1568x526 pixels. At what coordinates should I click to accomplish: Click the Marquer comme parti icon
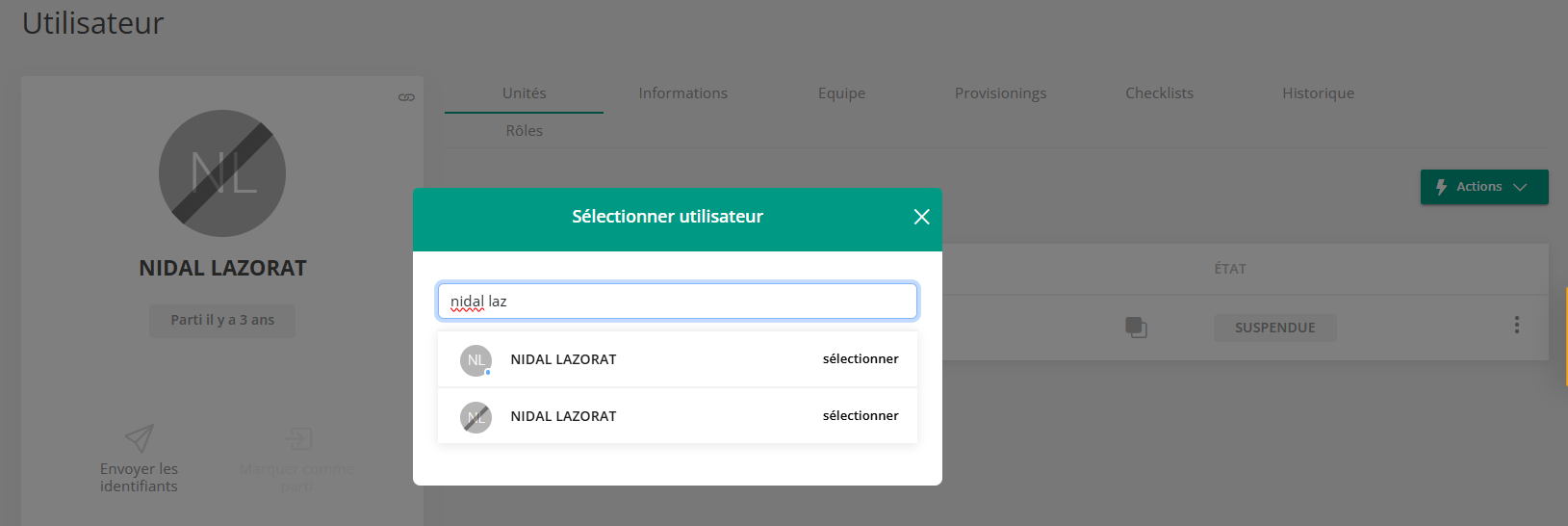297,438
